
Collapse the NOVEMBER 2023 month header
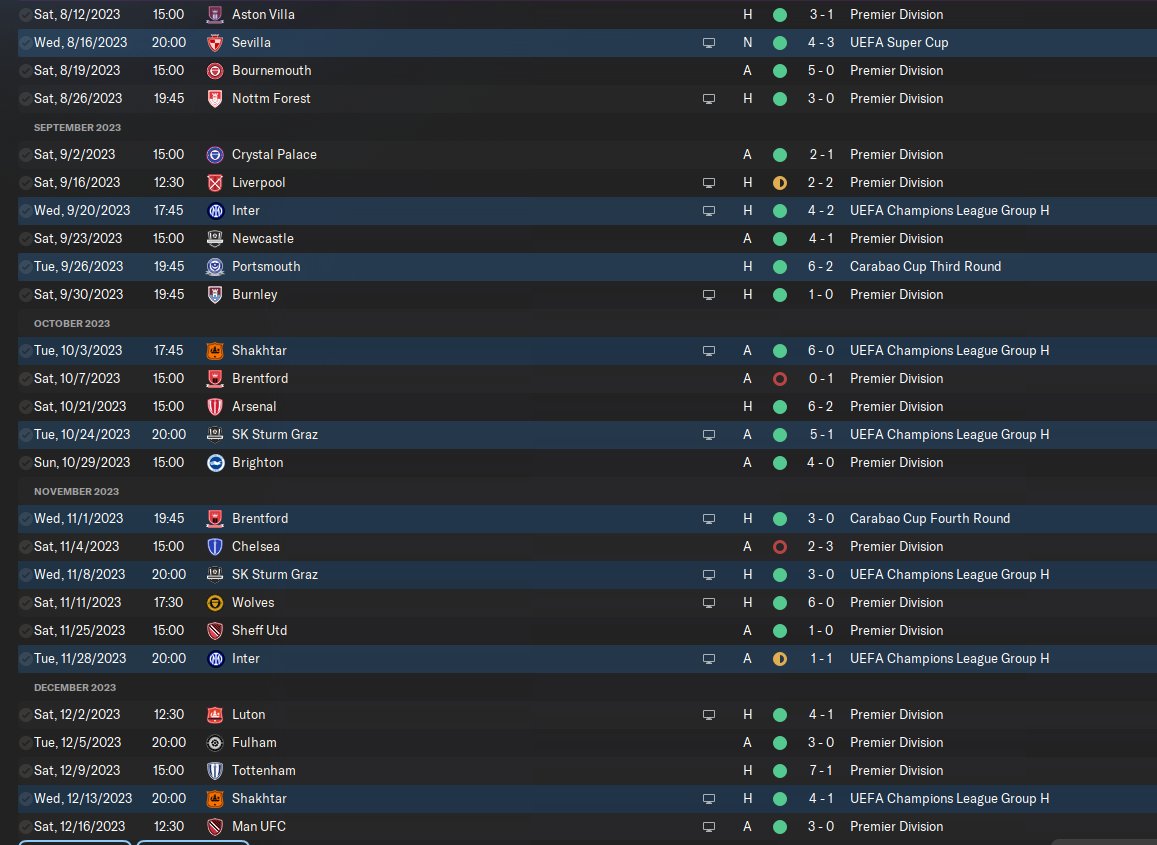[x=76, y=492]
